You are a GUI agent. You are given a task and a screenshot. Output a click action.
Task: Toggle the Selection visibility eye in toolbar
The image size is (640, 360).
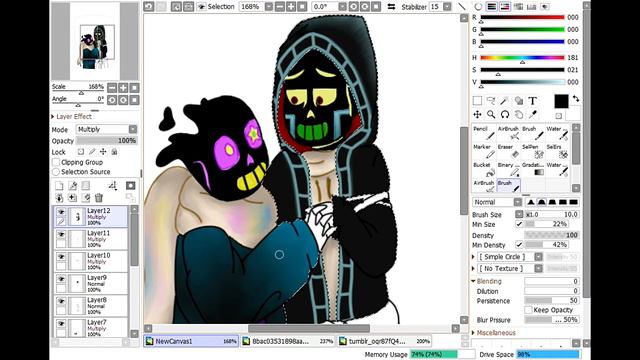point(201,7)
